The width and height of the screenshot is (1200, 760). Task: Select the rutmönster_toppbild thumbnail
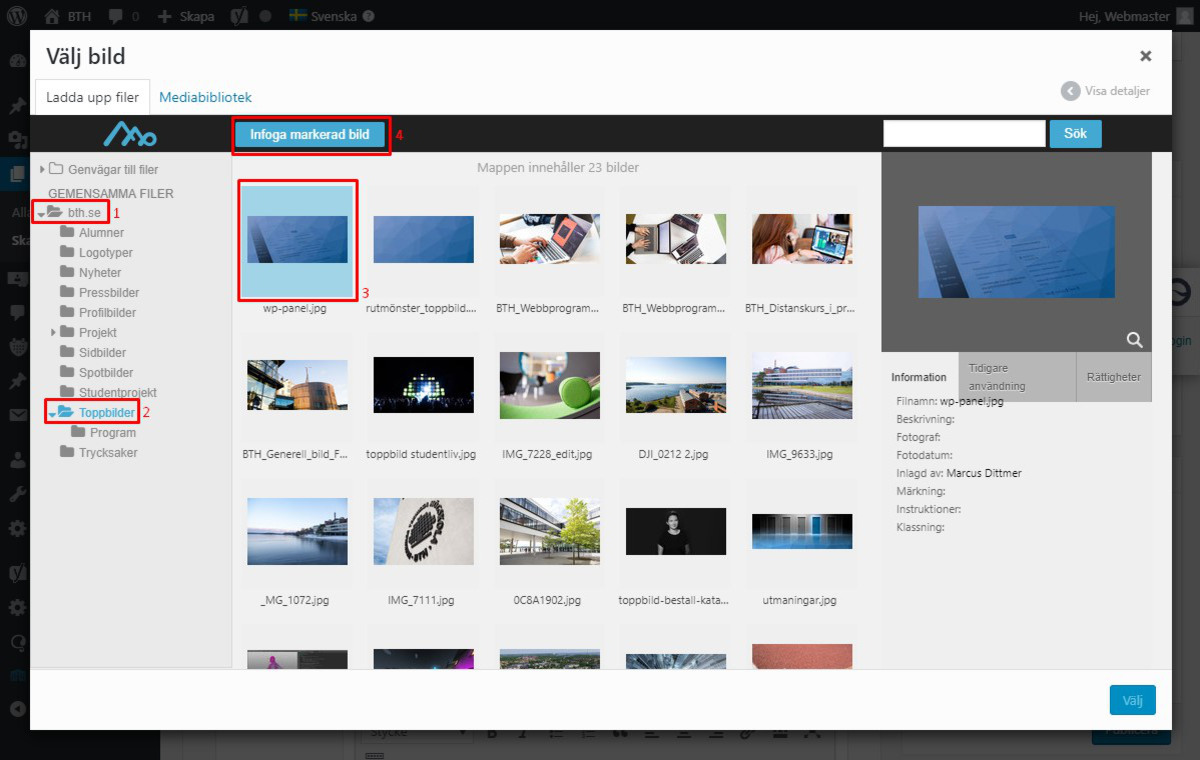click(x=423, y=240)
